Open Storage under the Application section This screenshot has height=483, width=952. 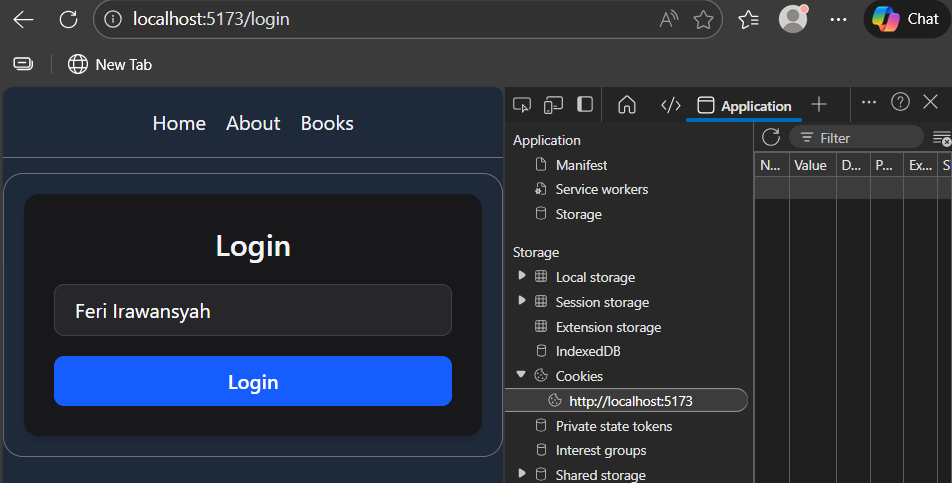coord(579,214)
